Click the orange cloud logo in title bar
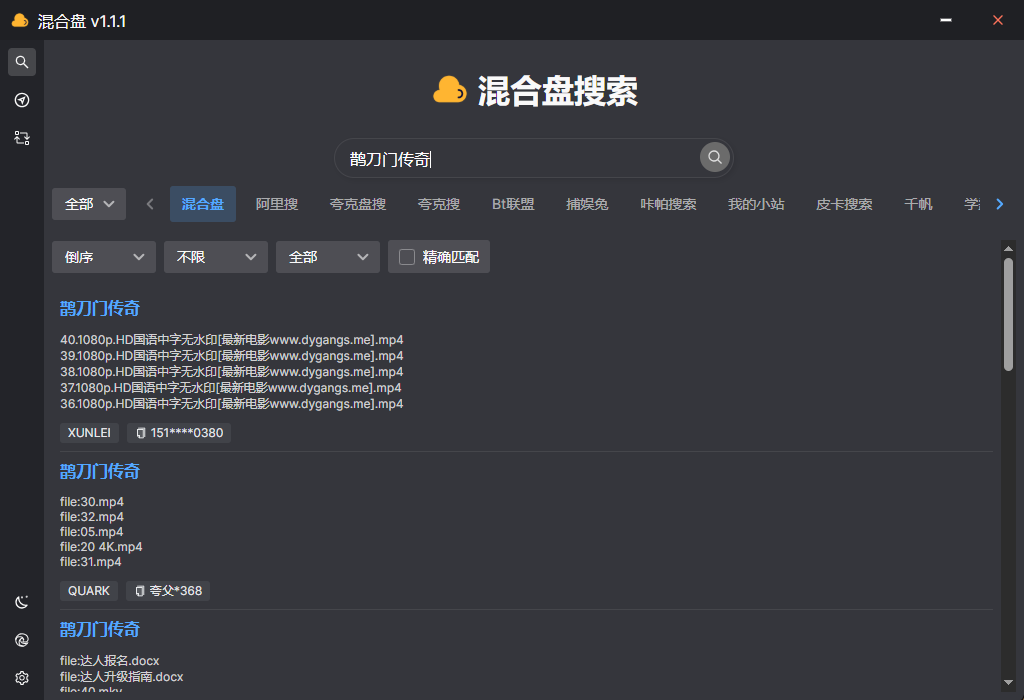This screenshot has height=700, width=1024. coord(20,21)
